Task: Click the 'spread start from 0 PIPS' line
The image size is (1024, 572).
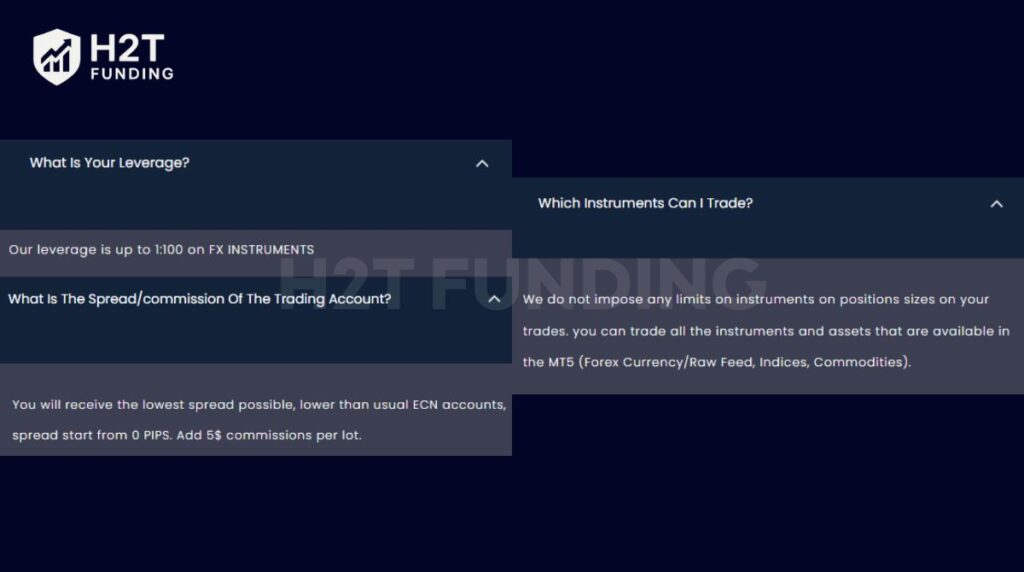Action: click(x=92, y=435)
